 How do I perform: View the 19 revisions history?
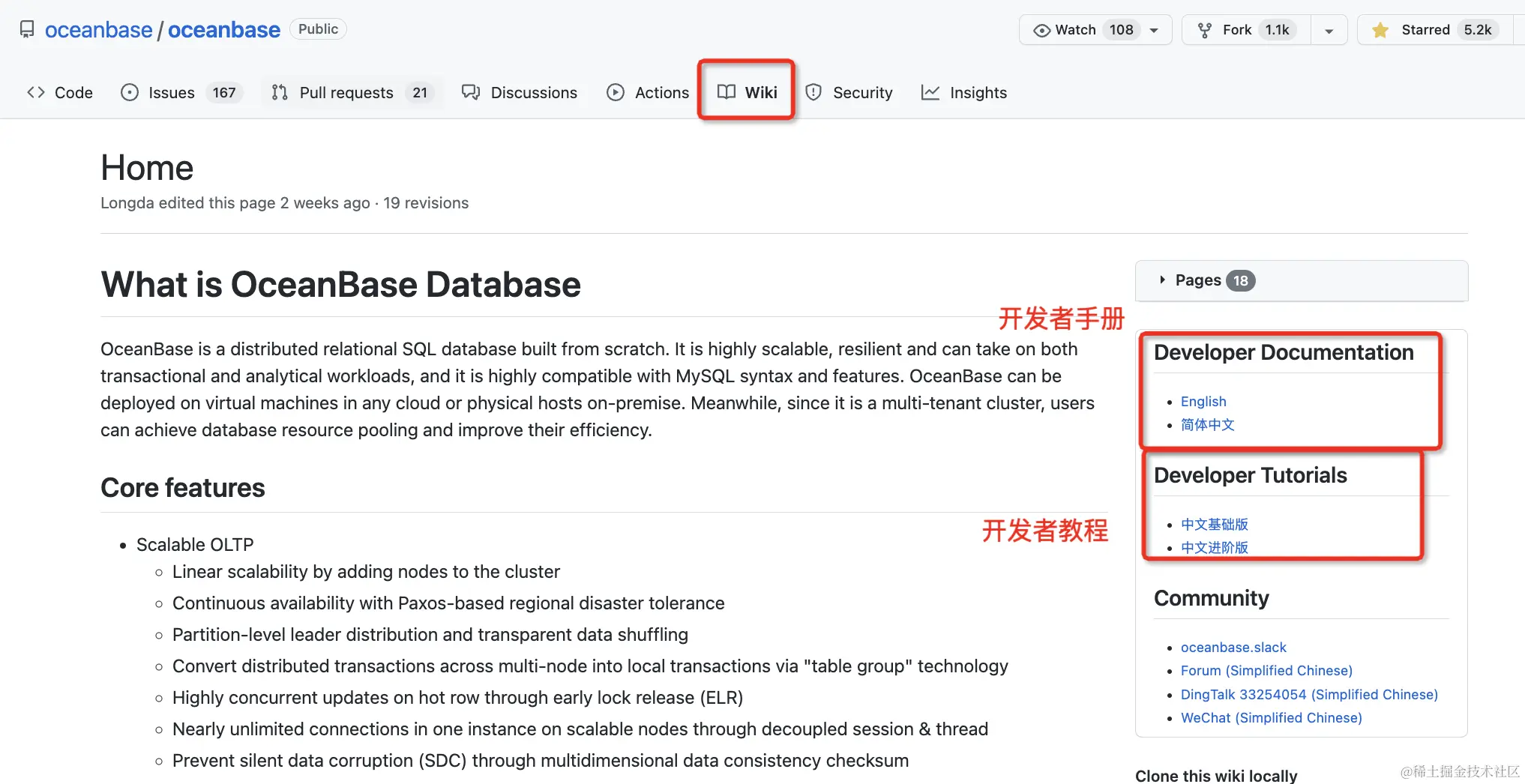[x=426, y=203]
